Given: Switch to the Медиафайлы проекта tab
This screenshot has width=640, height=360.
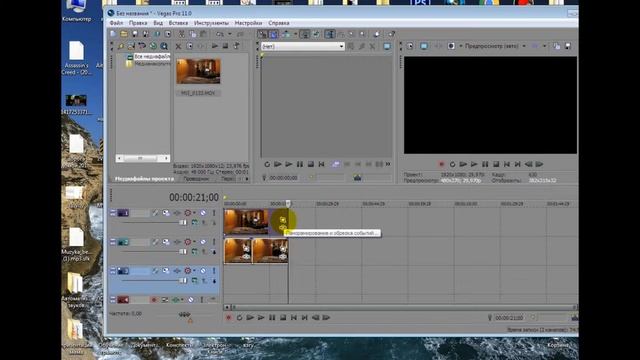Looking at the screenshot, I should click(144, 179).
